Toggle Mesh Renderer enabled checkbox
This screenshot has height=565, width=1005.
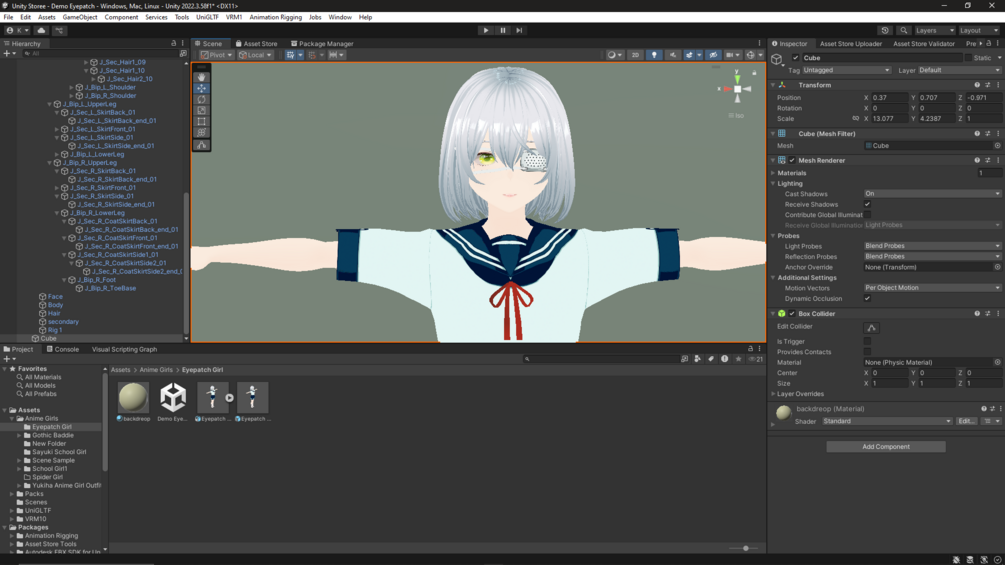pos(792,160)
